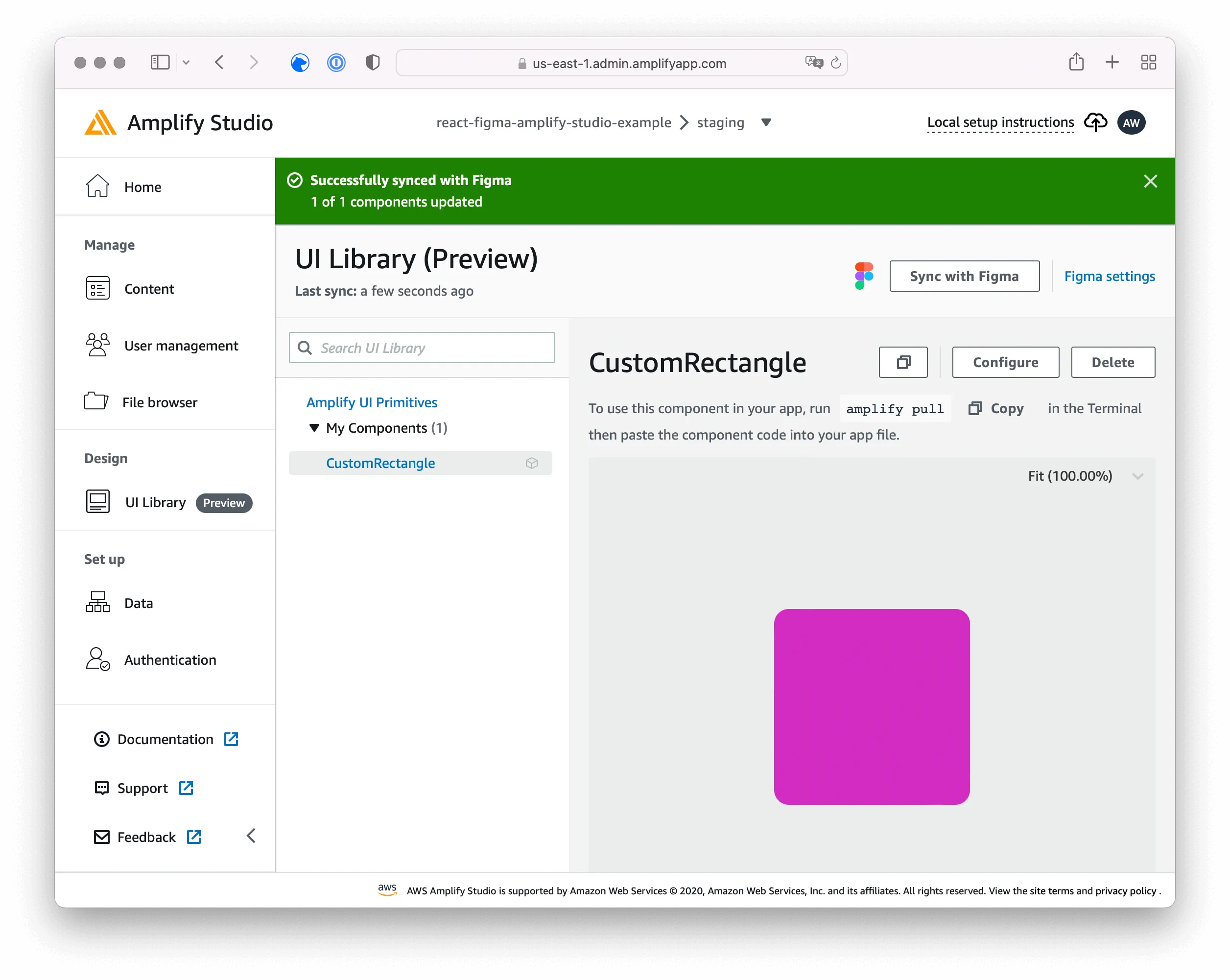Collapse the My Components section

[x=314, y=428]
